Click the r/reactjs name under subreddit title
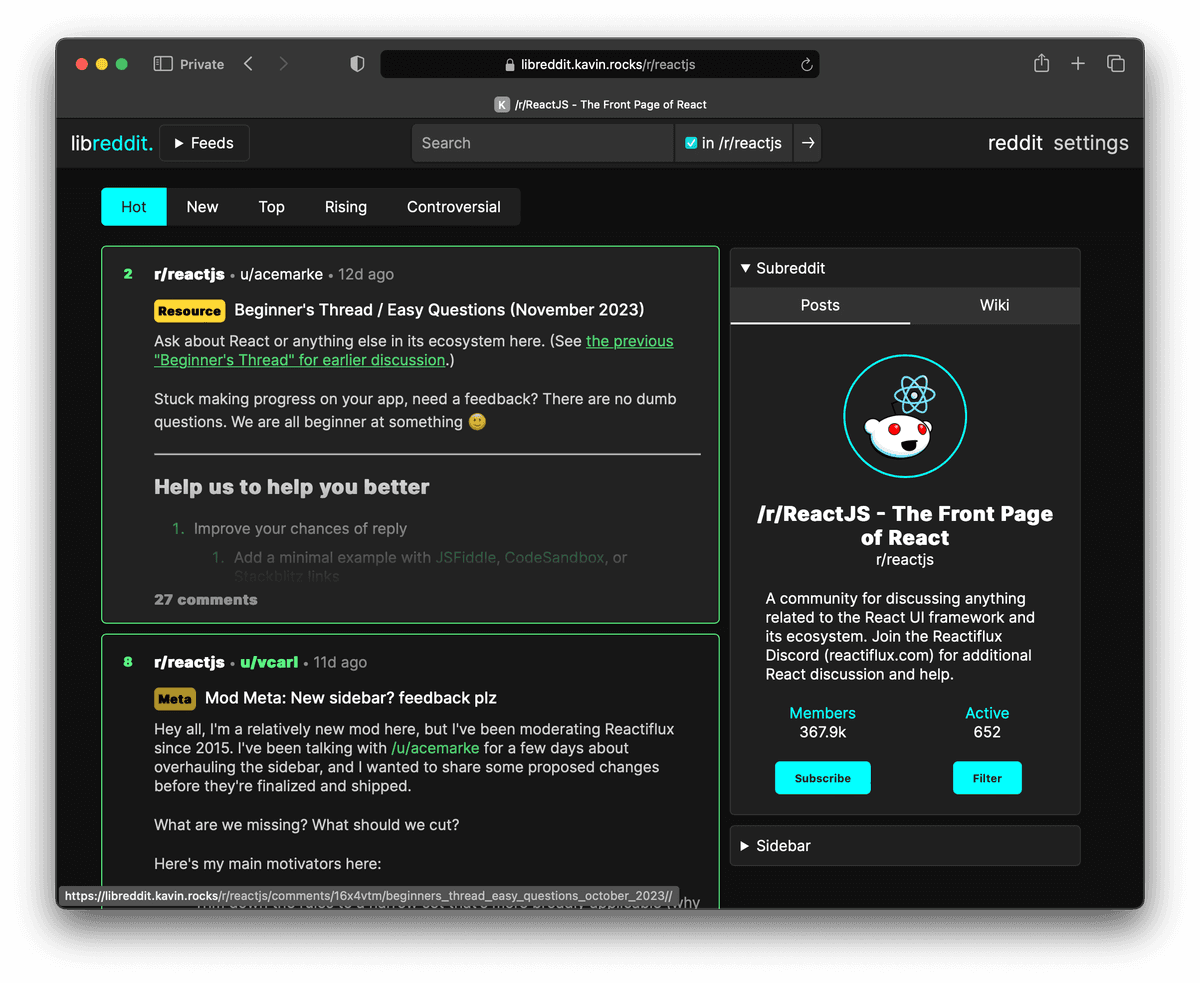The image size is (1200, 983). coord(905,560)
